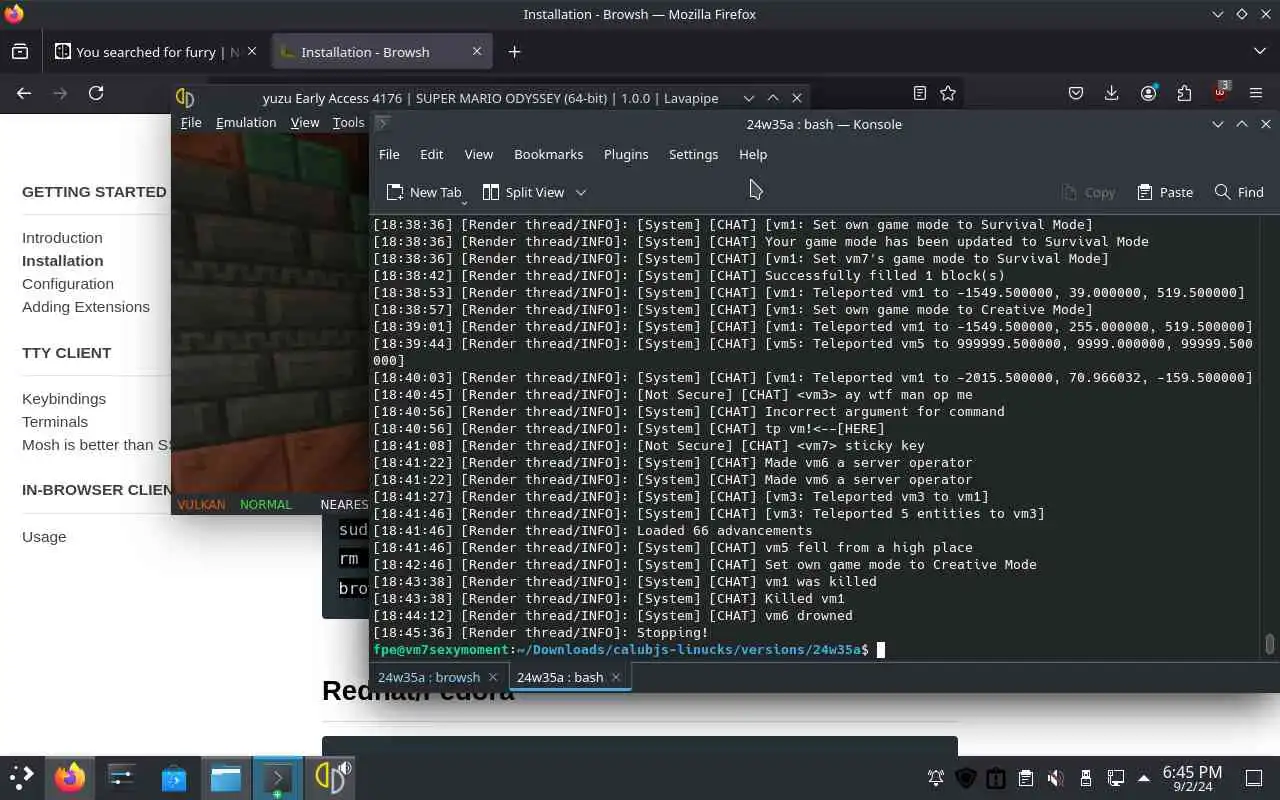The image size is (1280, 800).
Task: Open yuzu's Tools menu
Action: 348,122
